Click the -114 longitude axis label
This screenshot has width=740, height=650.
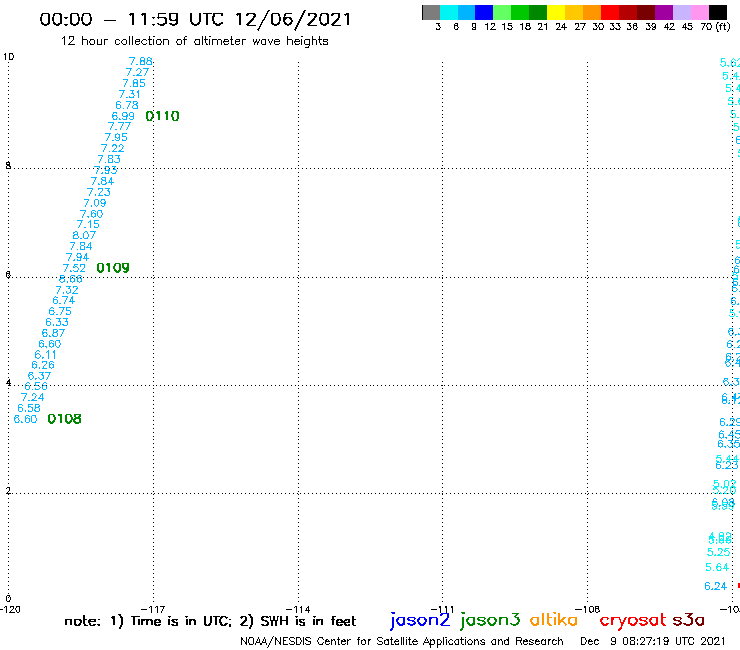[298, 609]
